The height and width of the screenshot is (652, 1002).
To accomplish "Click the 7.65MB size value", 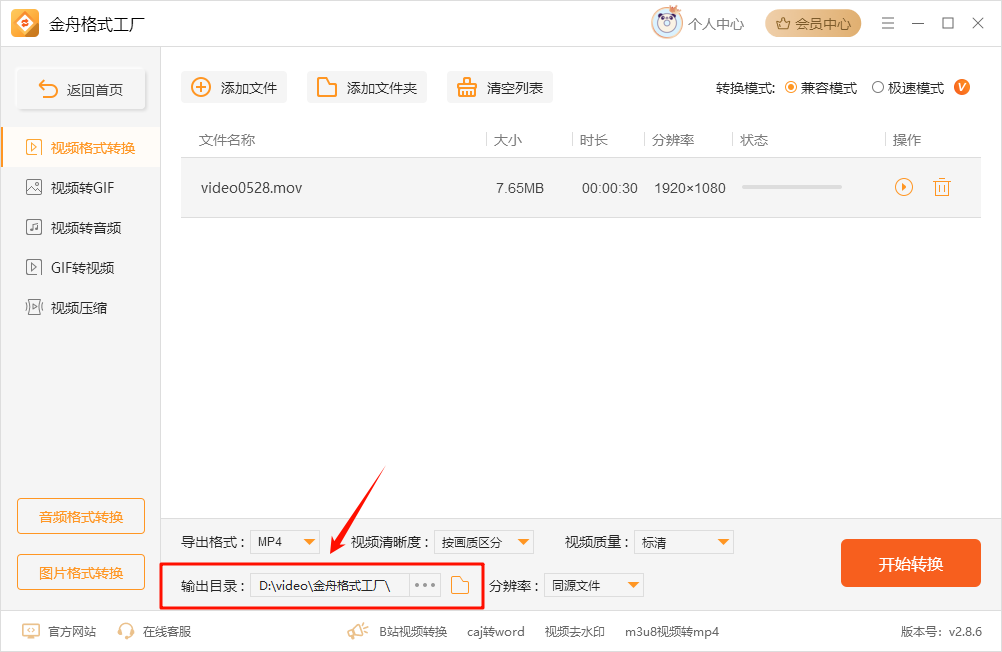I will pos(520,188).
